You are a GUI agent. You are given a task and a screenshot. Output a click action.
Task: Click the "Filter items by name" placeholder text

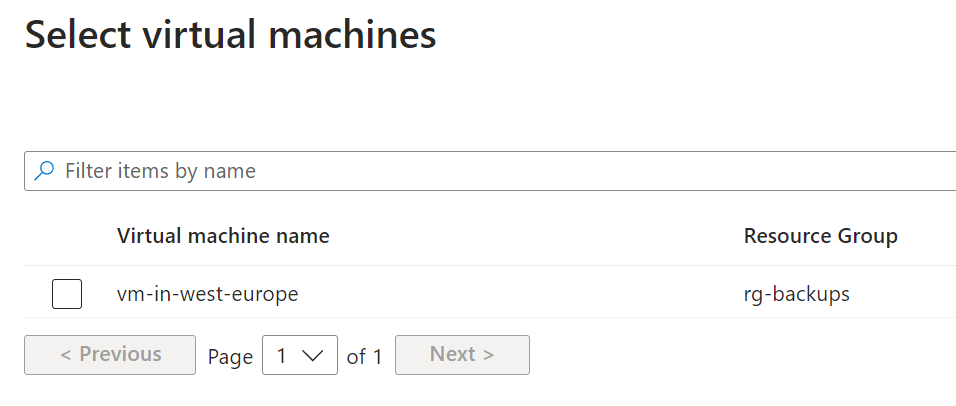pyautogui.click(x=160, y=171)
